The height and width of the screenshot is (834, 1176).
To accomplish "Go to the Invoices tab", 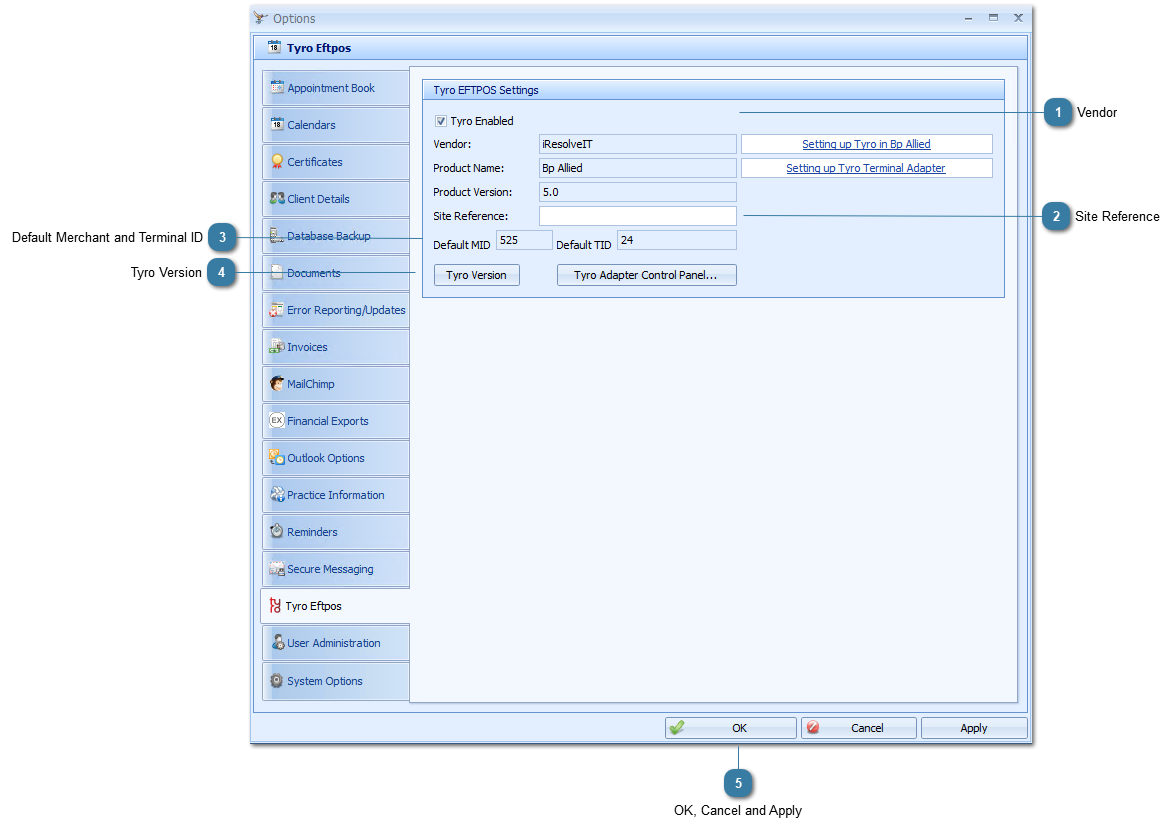I will pyautogui.click(x=335, y=346).
